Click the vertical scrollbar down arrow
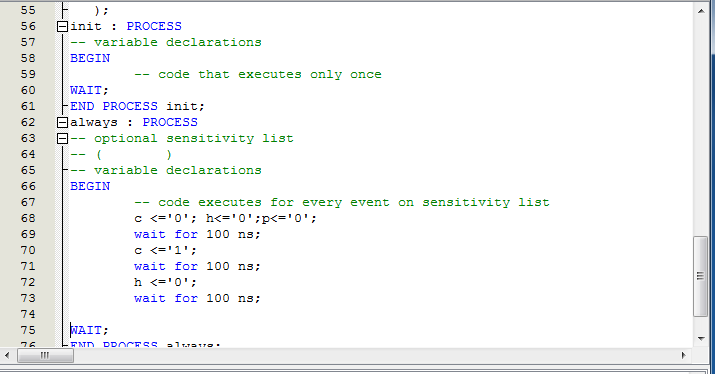This screenshot has width=715, height=374. click(701, 338)
